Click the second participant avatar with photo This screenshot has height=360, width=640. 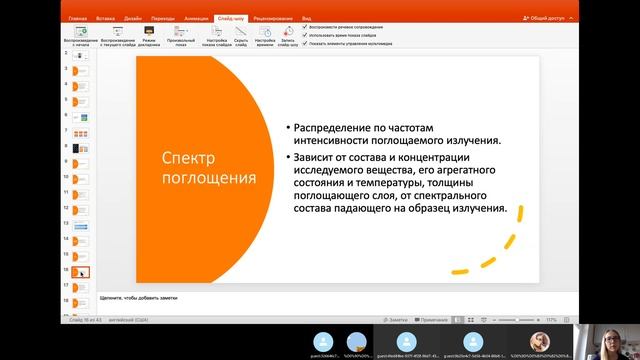click(x=356, y=342)
